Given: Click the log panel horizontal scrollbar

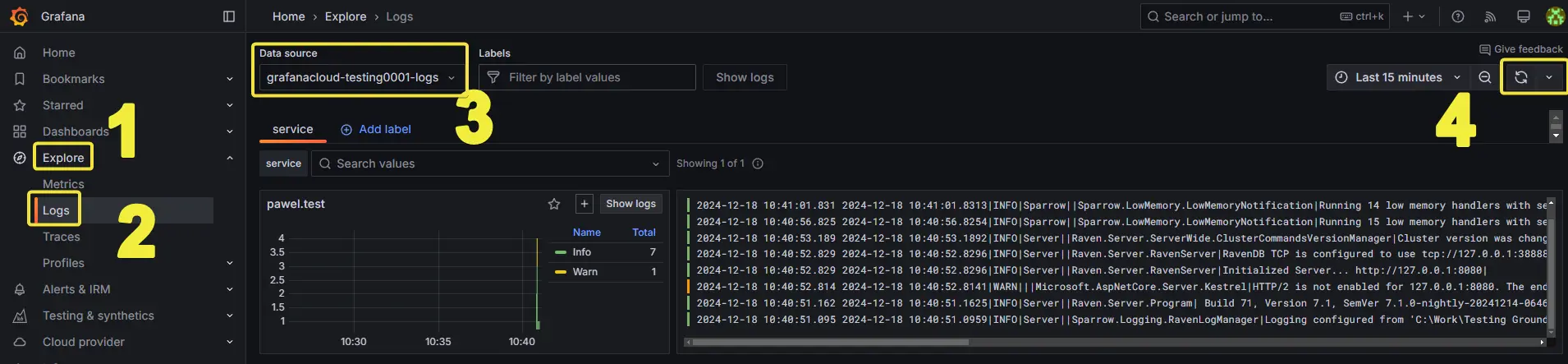Looking at the screenshot, I should [831, 342].
